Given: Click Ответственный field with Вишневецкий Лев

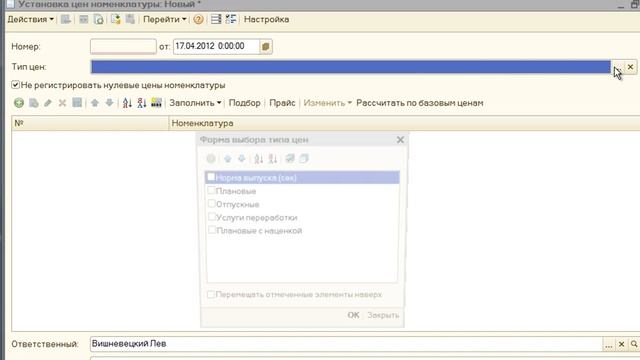Looking at the screenshot, I should pyautogui.click(x=346, y=344).
